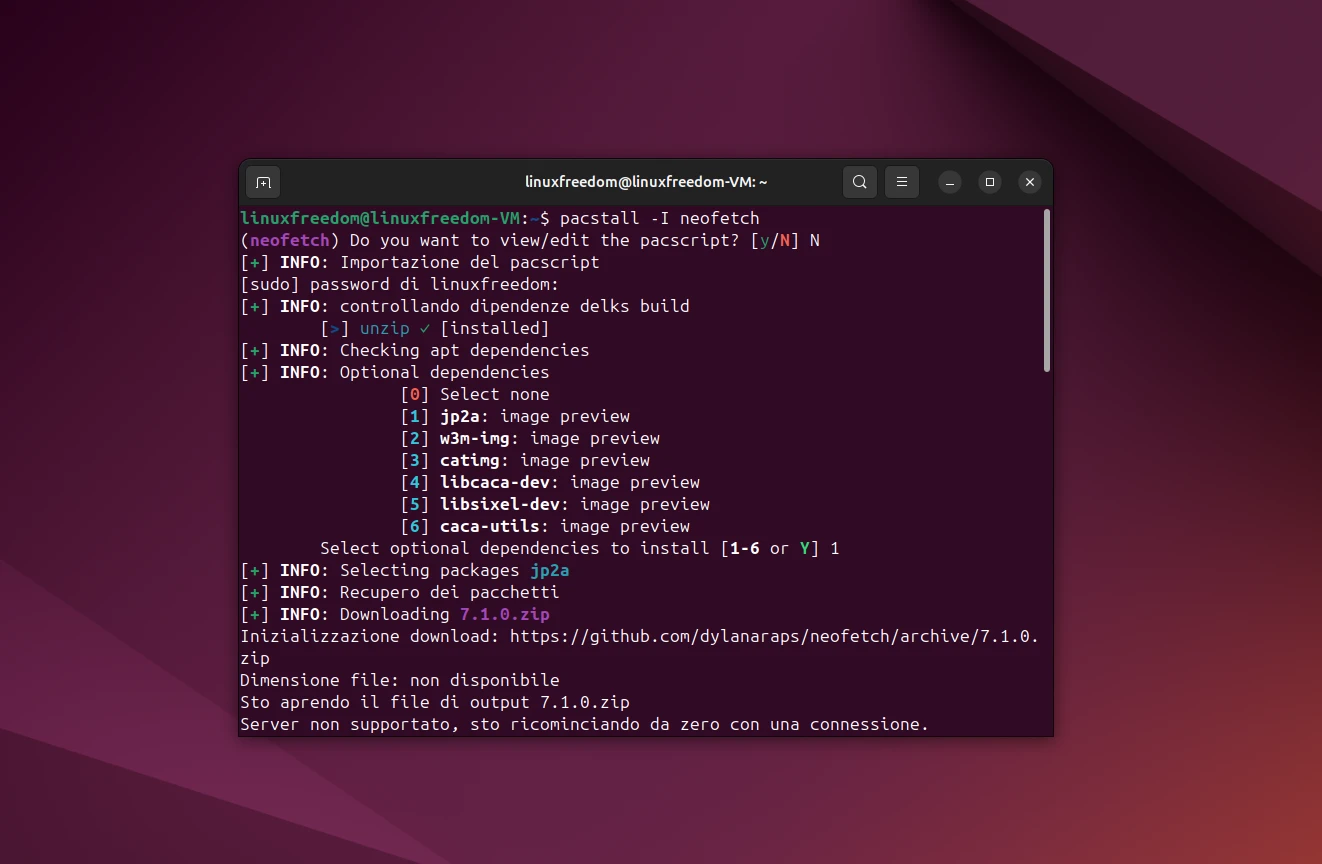The height and width of the screenshot is (864, 1322).
Task: Click the terminal search magnifier icon
Action: [x=859, y=182]
